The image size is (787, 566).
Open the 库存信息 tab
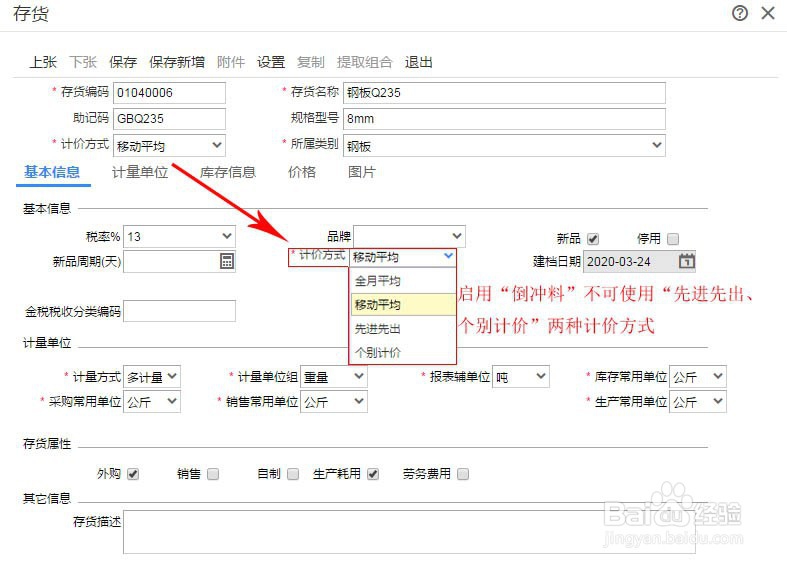[x=228, y=173]
